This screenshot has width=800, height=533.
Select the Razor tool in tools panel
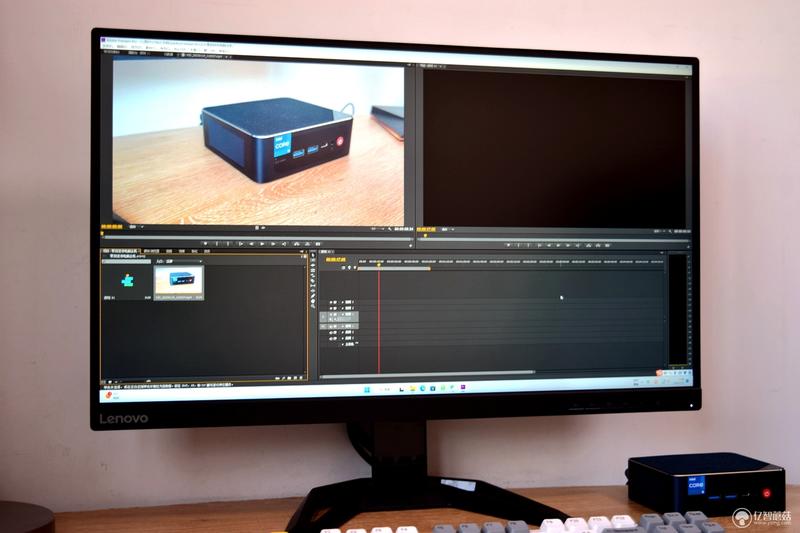coord(313,281)
